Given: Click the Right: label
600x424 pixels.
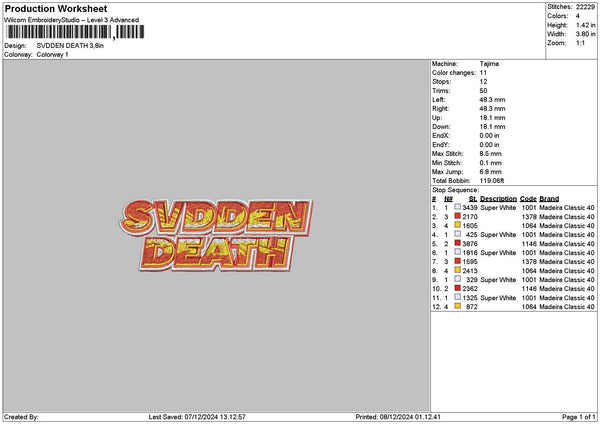Looking at the screenshot, I should pyautogui.click(x=440, y=109).
